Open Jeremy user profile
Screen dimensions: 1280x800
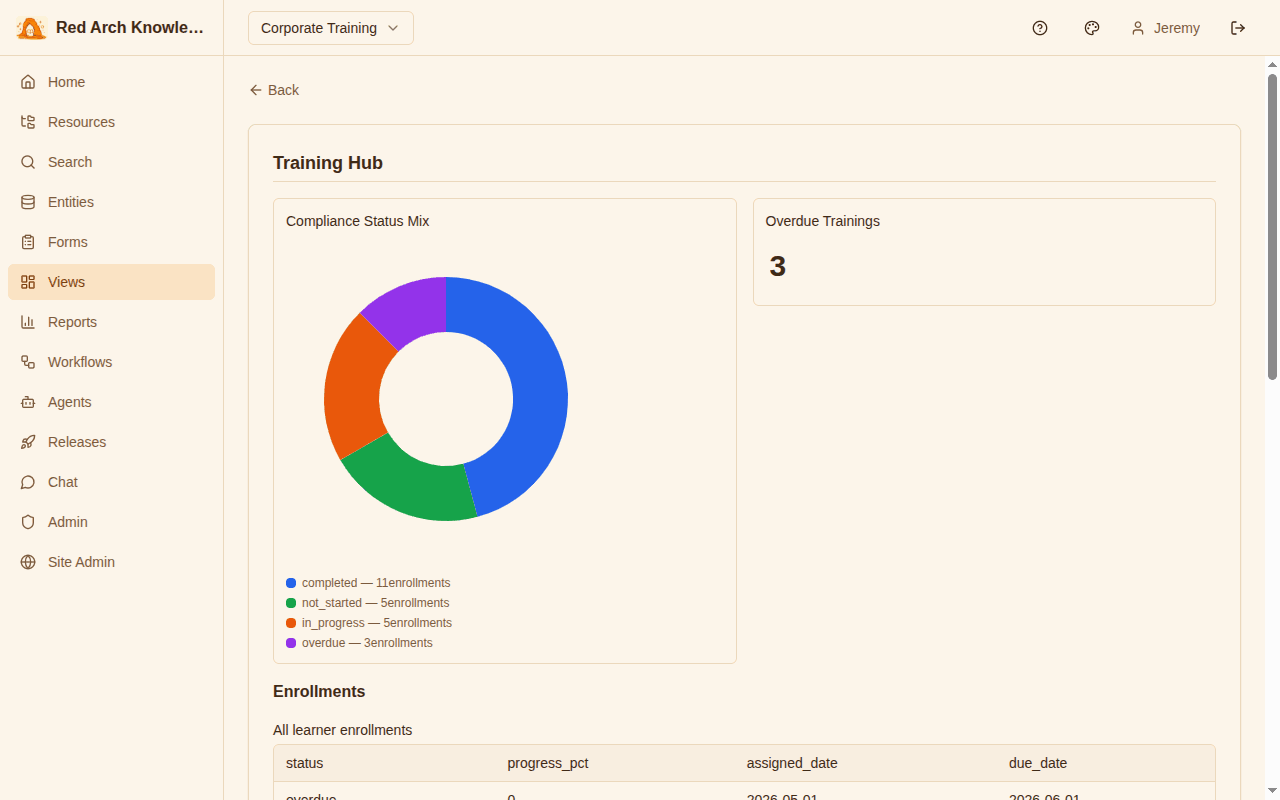point(1165,28)
